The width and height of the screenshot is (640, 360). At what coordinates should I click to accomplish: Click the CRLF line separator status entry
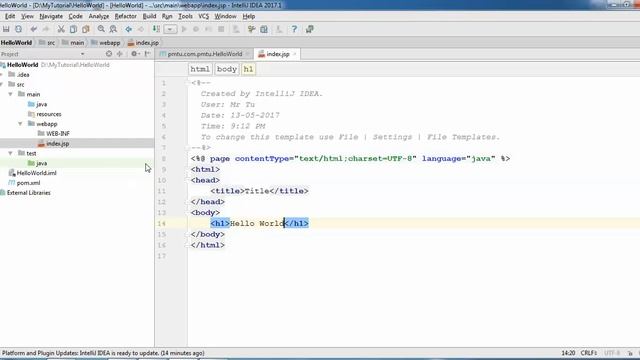pyautogui.click(x=589, y=353)
